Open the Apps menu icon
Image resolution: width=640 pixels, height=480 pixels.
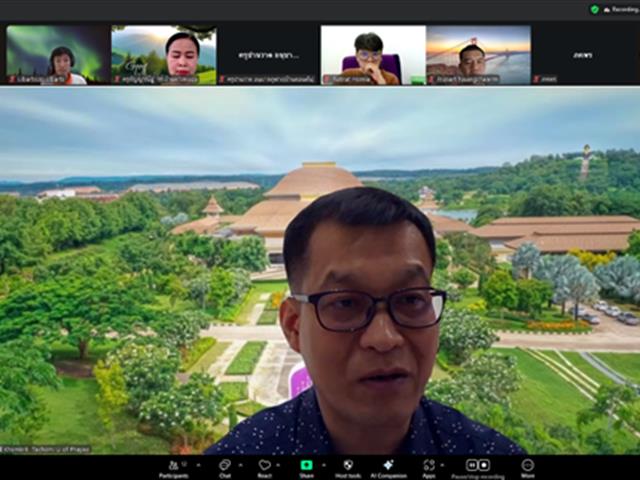(429, 465)
